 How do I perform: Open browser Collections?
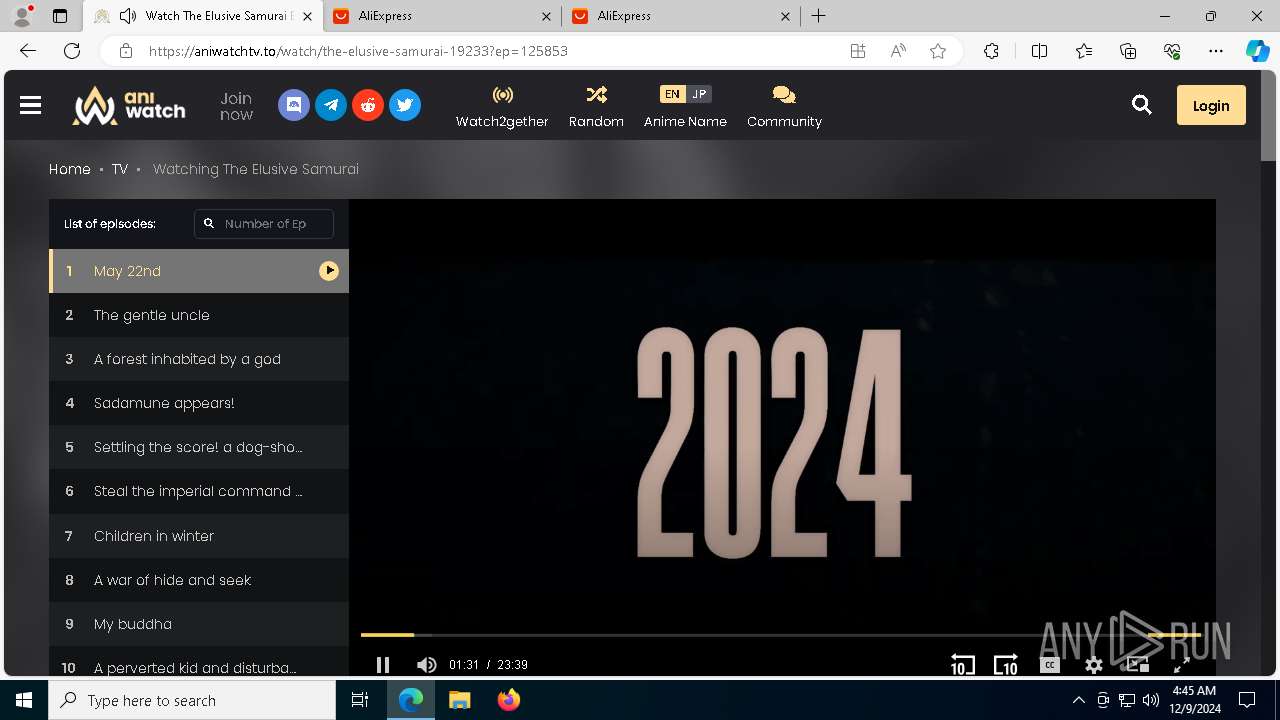click(1128, 51)
